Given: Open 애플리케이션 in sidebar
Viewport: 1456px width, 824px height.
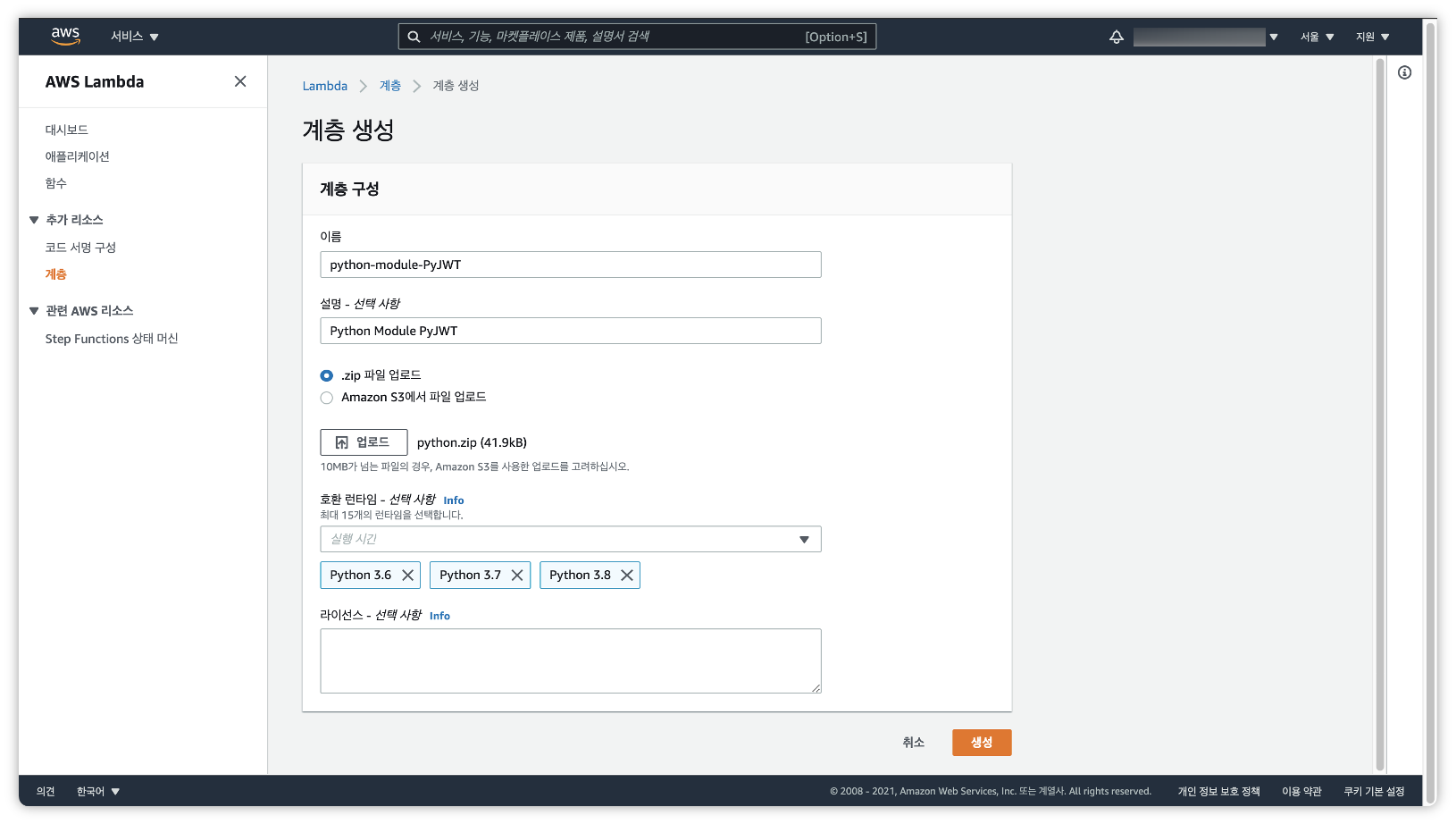Looking at the screenshot, I should [78, 156].
